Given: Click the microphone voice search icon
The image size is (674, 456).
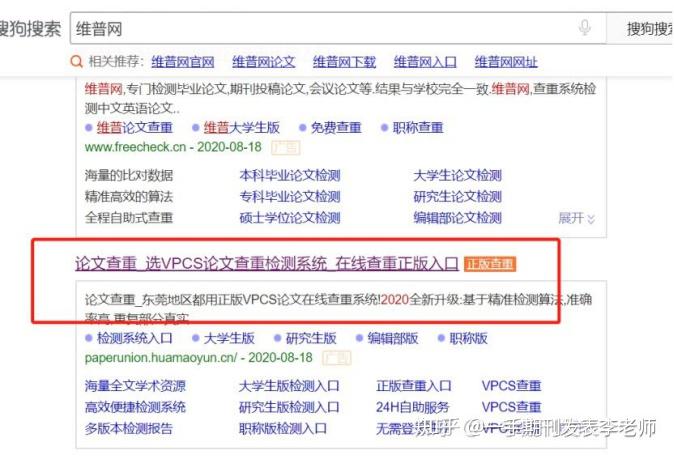Looking at the screenshot, I should pos(584,28).
